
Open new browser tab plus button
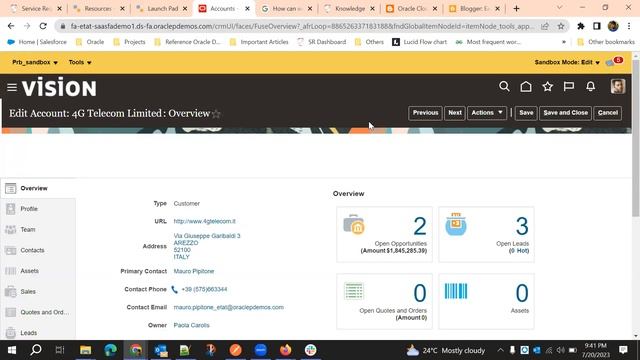pyautogui.click(x=516, y=8)
